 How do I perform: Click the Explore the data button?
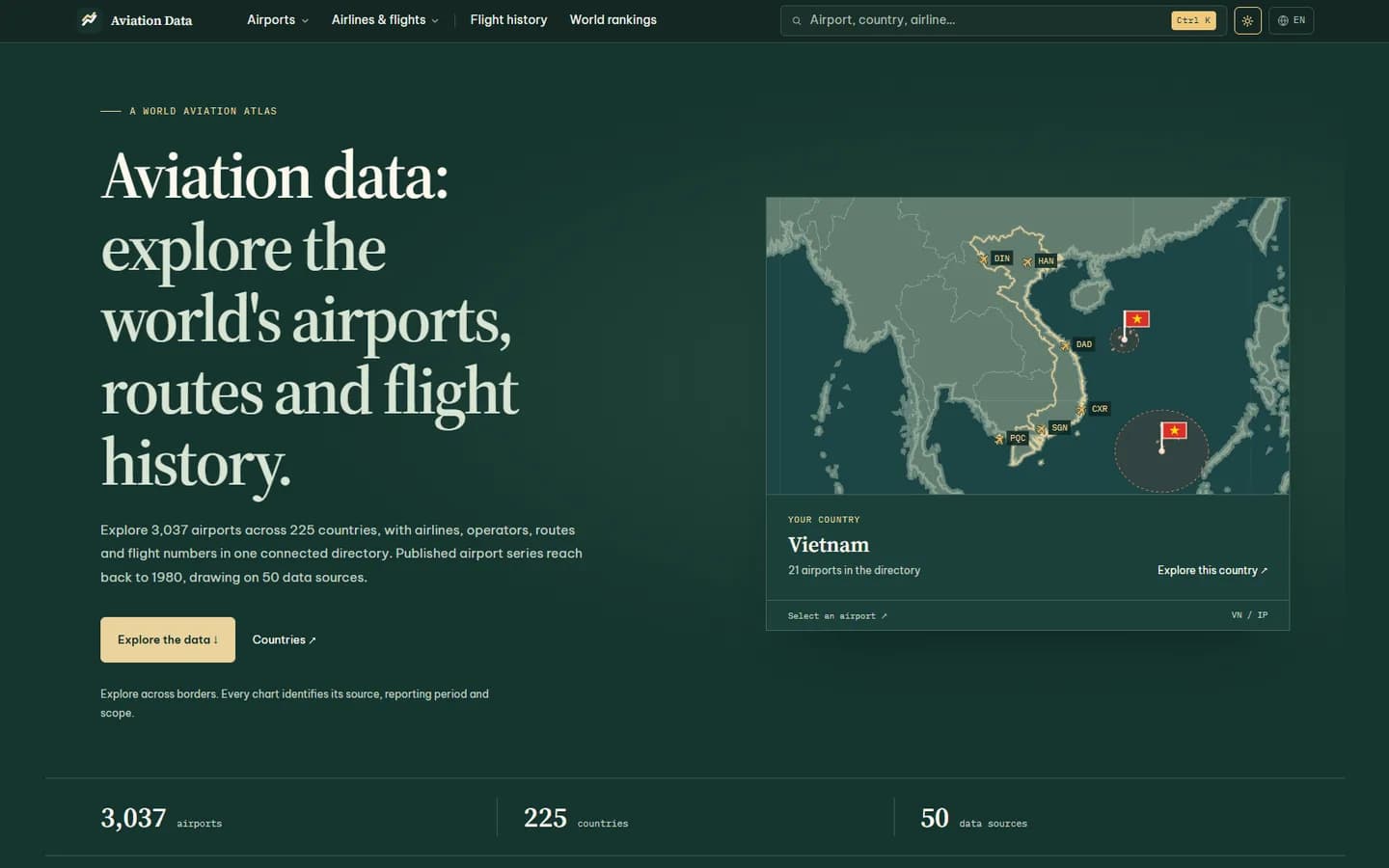(168, 639)
